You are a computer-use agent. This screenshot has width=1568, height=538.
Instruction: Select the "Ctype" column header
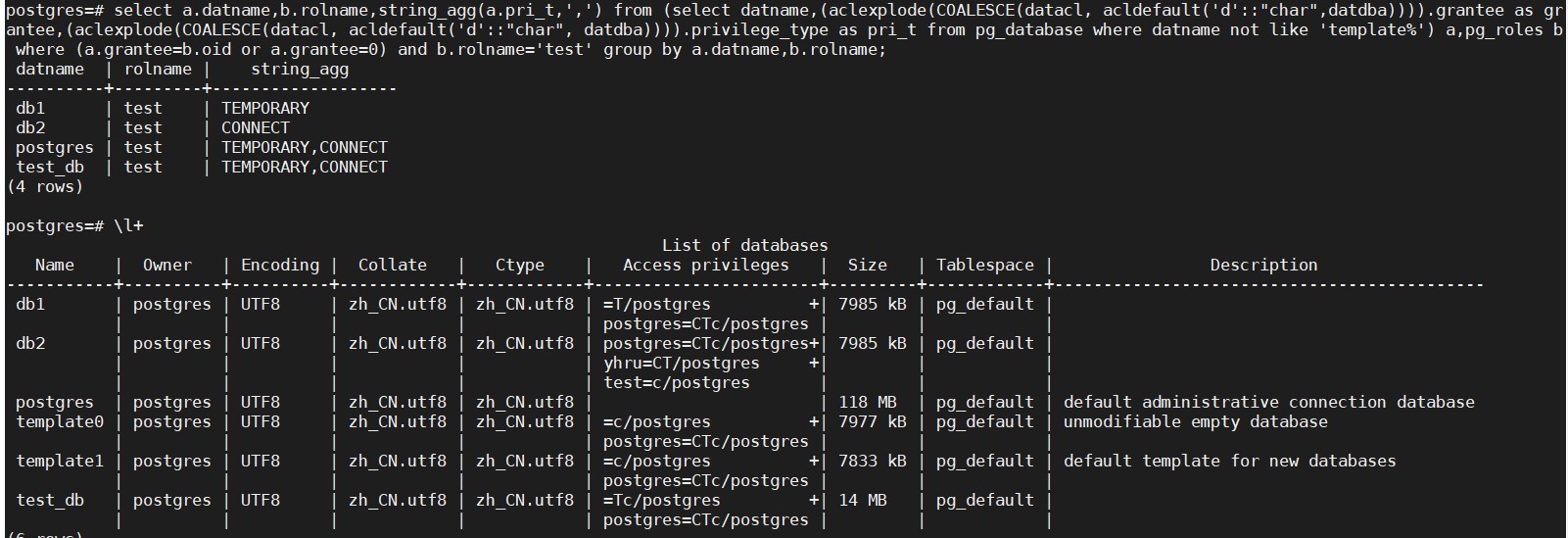coord(520,265)
